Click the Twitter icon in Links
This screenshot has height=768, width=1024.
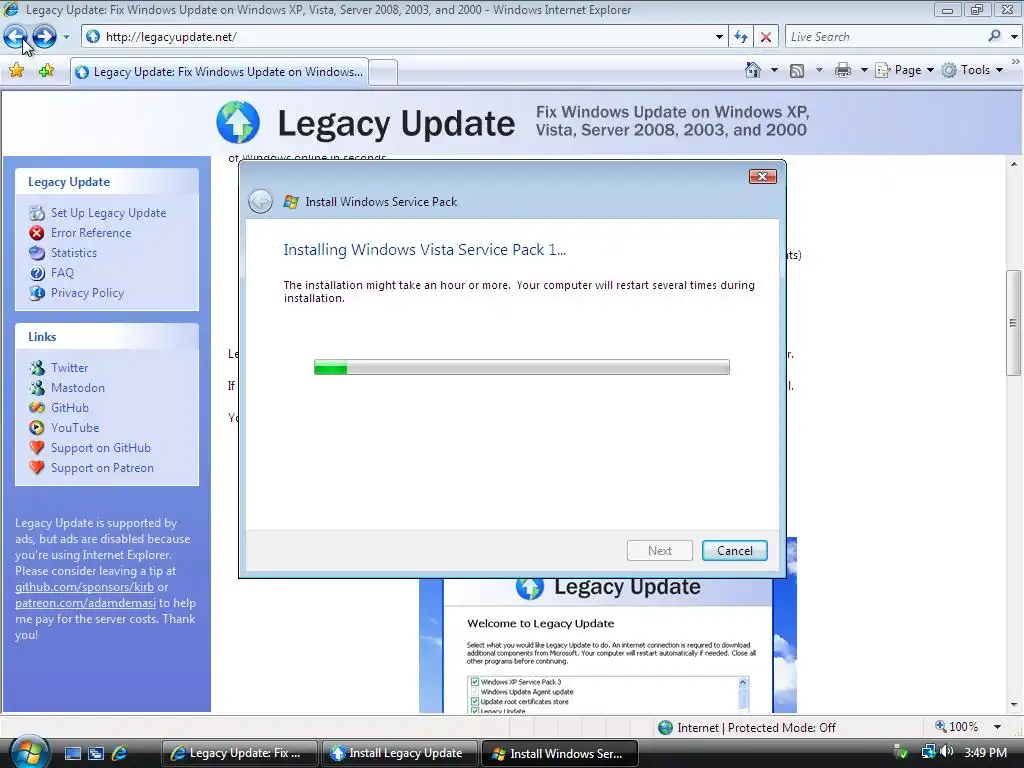pyautogui.click(x=37, y=368)
